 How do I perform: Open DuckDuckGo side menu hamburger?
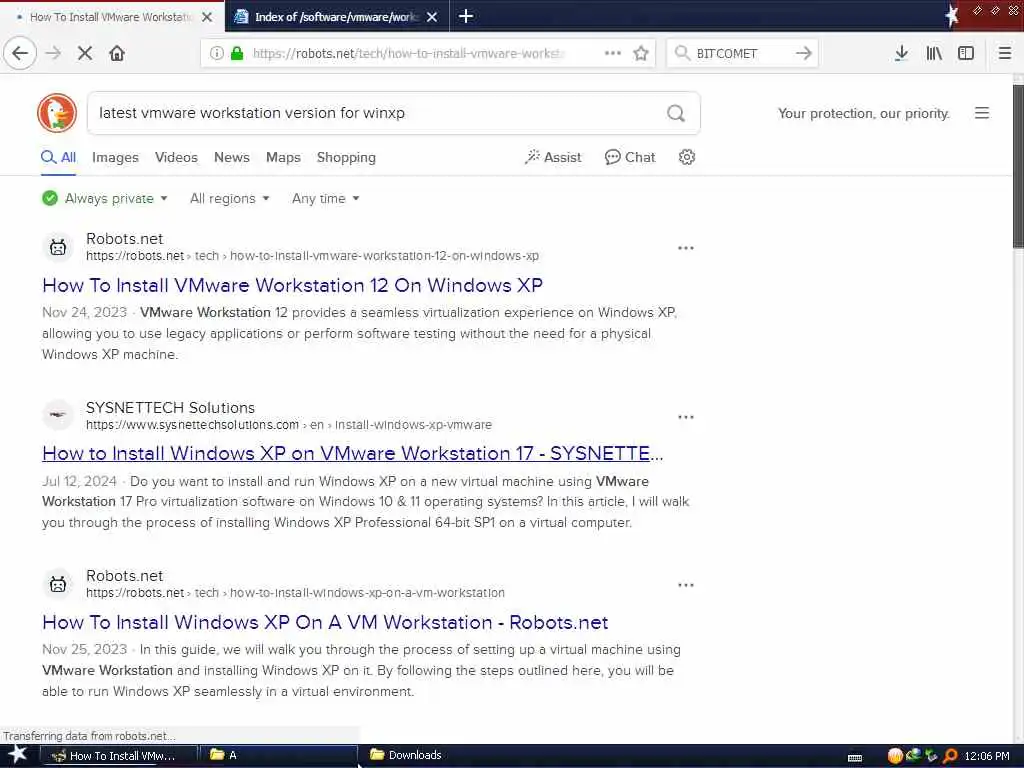982,113
